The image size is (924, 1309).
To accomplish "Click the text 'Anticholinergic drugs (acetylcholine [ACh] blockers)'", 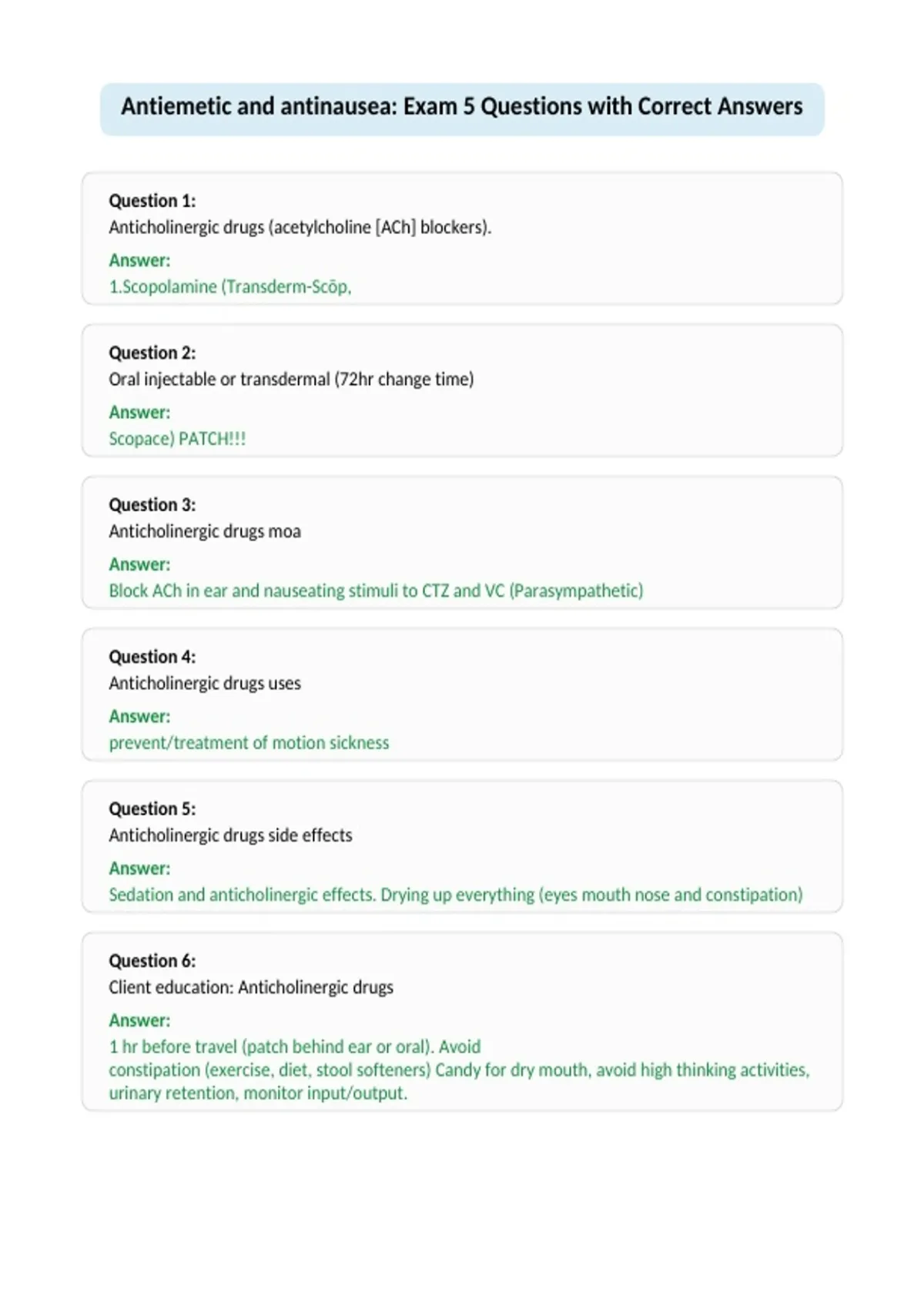I will pos(300,227).
